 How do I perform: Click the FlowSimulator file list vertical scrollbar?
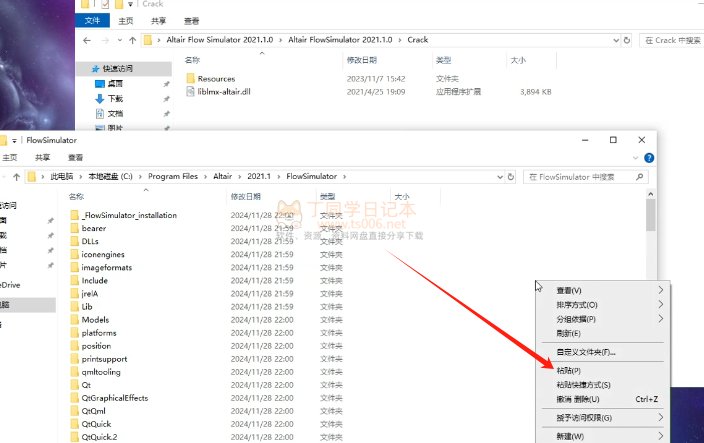tap(650, 215)
